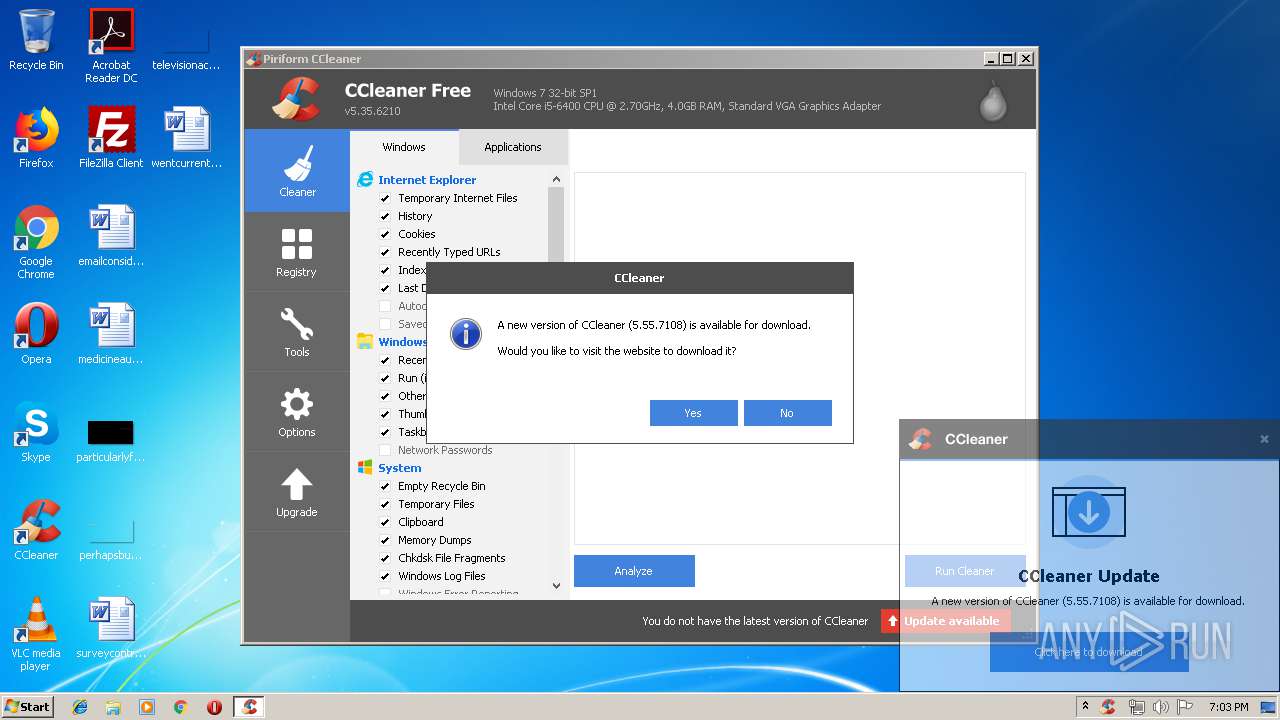Click the information icon in the dialog
1280x720 pixels.
pos(466,334)
